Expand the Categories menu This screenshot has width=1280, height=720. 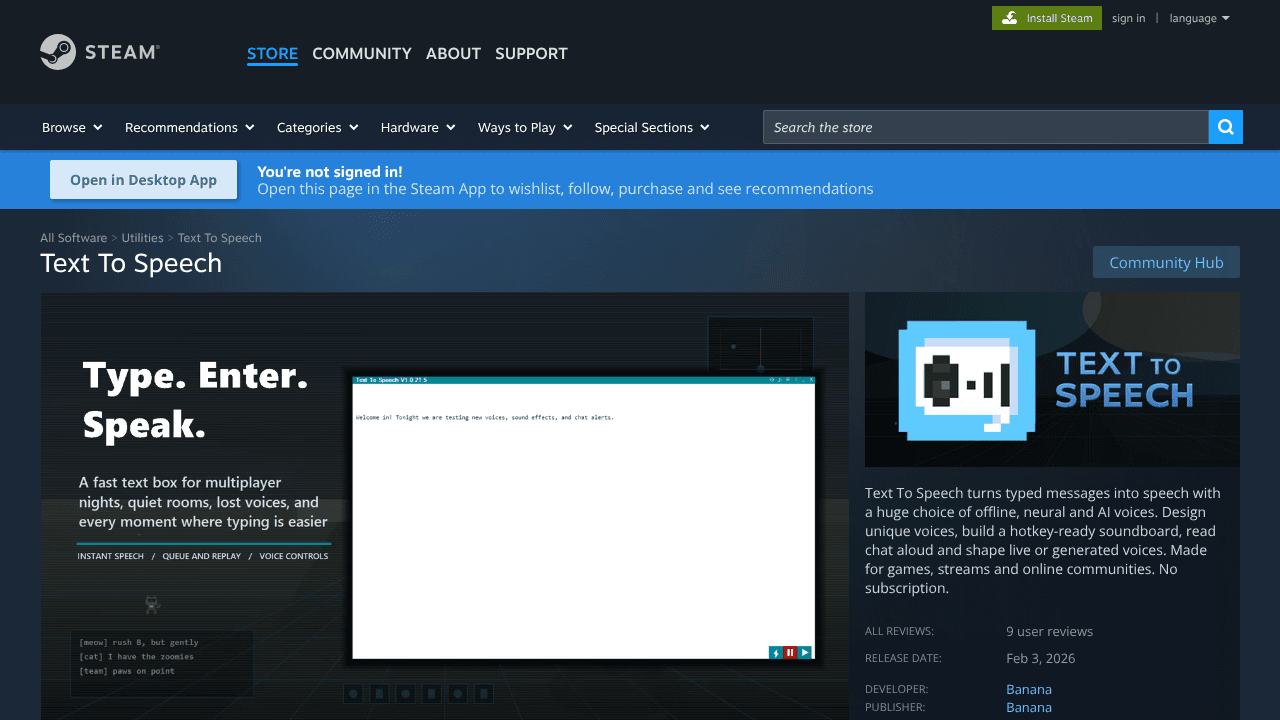tap(318, 127)
